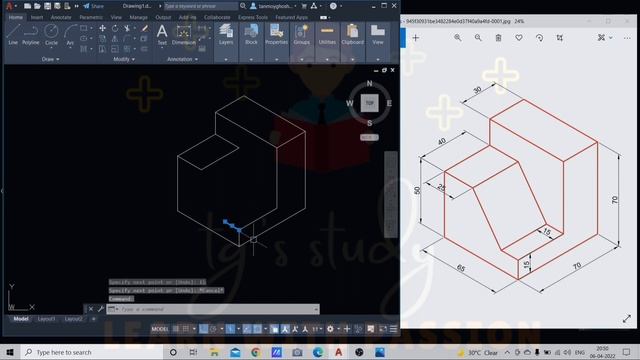Open the annotation scale 1:1 dropdown
640x360 pixels.
(x=317, y=329)
